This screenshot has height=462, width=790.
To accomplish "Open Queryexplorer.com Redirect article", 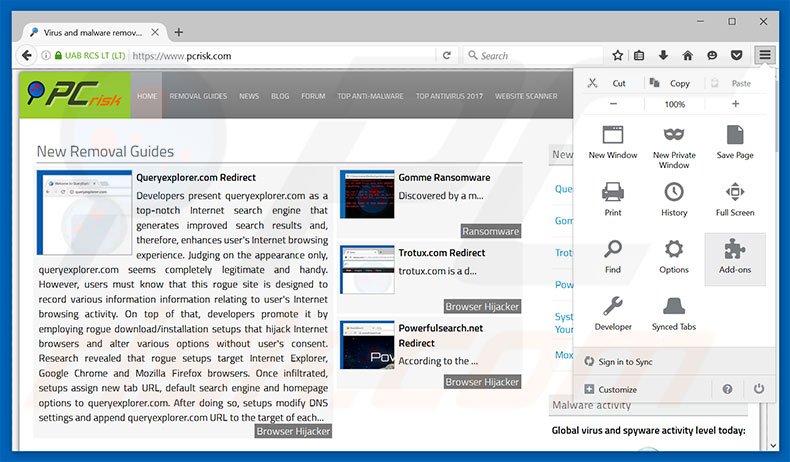I will [196, 177].
